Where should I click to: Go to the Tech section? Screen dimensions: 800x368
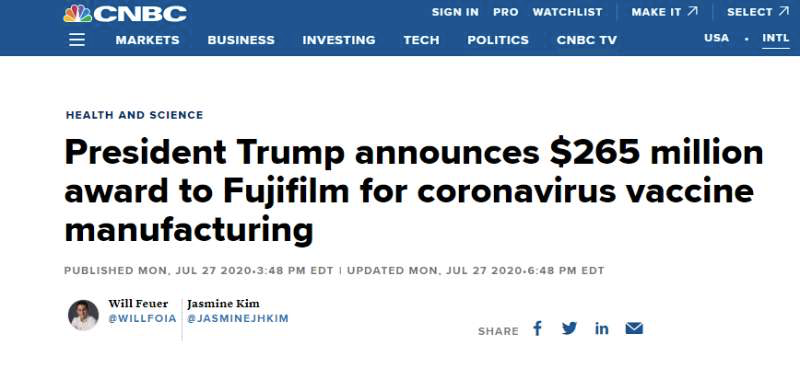[x=421, y=40]
